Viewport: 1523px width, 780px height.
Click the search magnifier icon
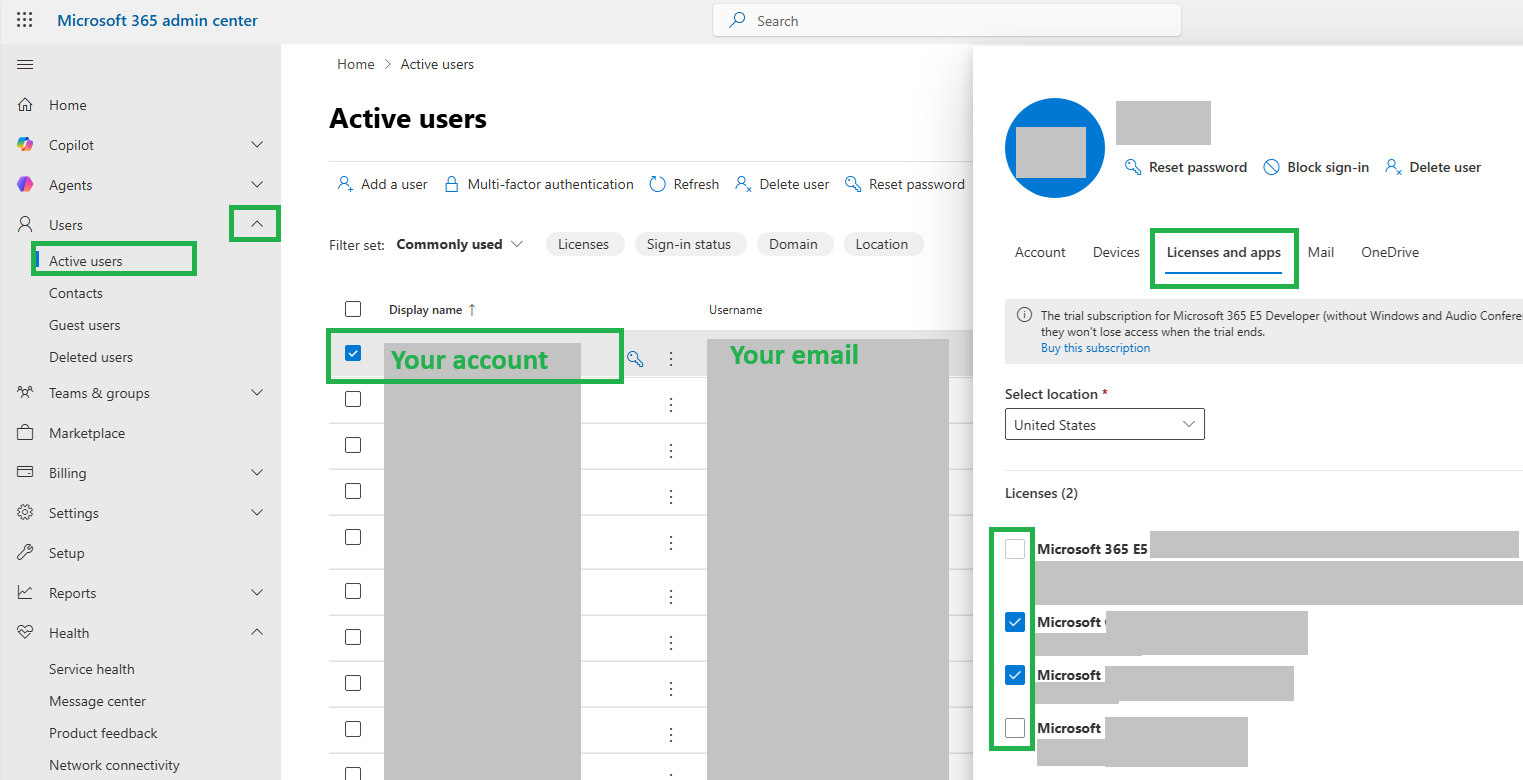coord(738,20)
